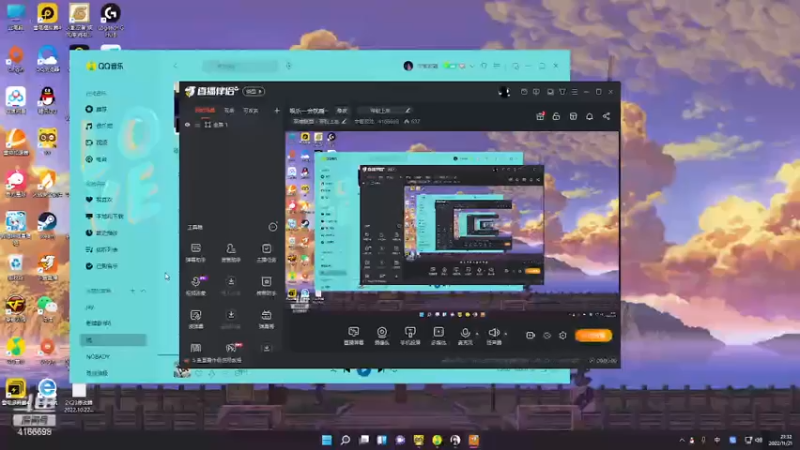800x450 pixels.
Task: Click the share icon in 直播伴侣 toolbar
Action: pyautogui.click(x=606, y=116)
